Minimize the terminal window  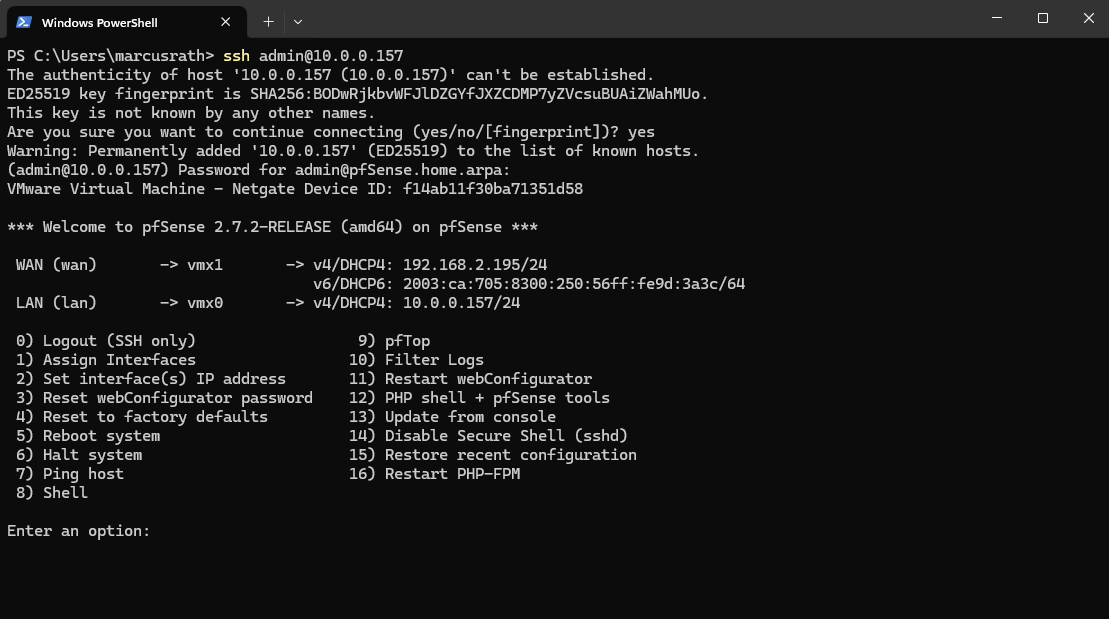[996, 18]
